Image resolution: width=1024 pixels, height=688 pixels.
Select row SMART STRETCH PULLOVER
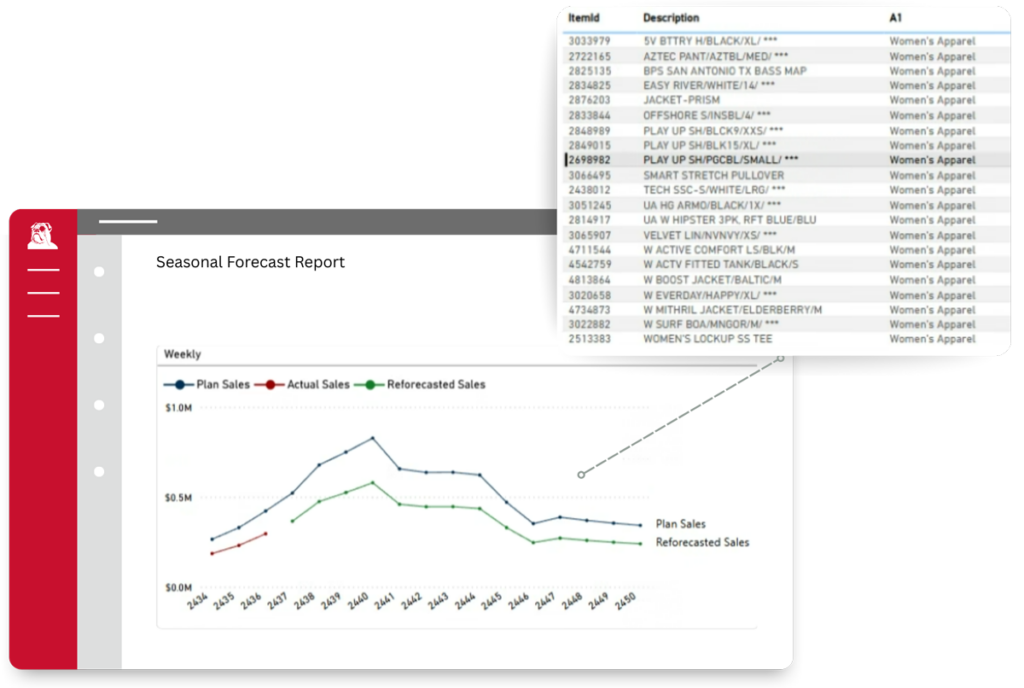click(x=786, y=176)
